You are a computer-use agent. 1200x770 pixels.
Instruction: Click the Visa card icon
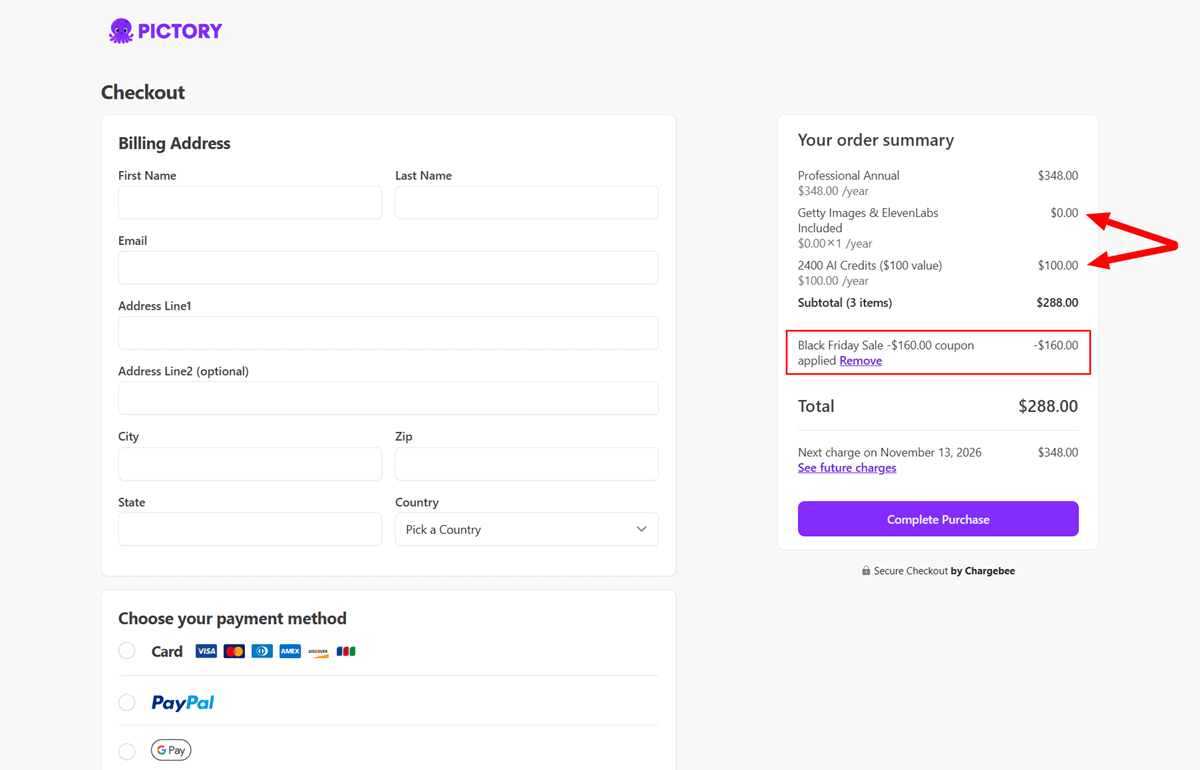click(x=206, y=651)
